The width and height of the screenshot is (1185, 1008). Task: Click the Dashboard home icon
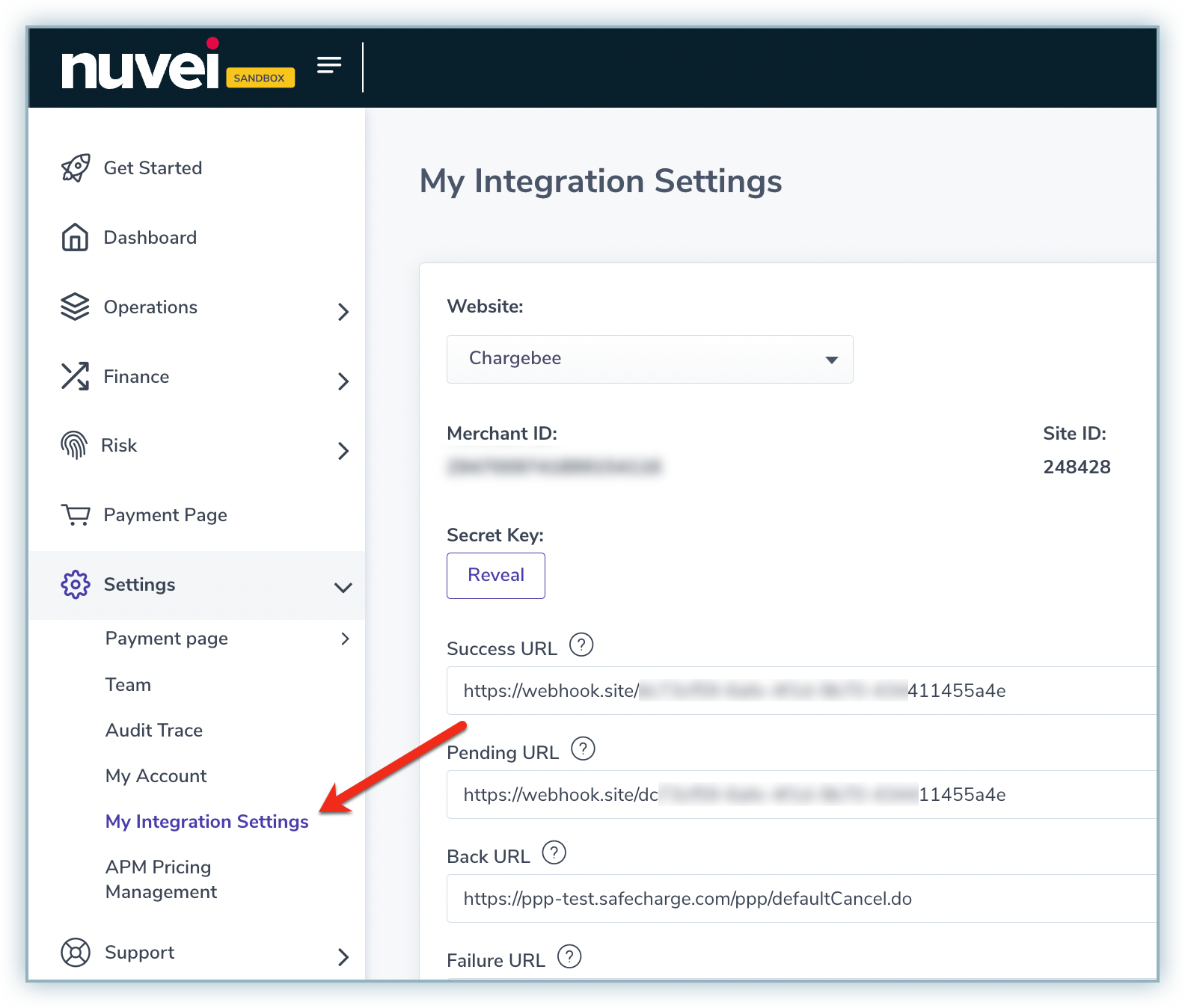point(75,238)
